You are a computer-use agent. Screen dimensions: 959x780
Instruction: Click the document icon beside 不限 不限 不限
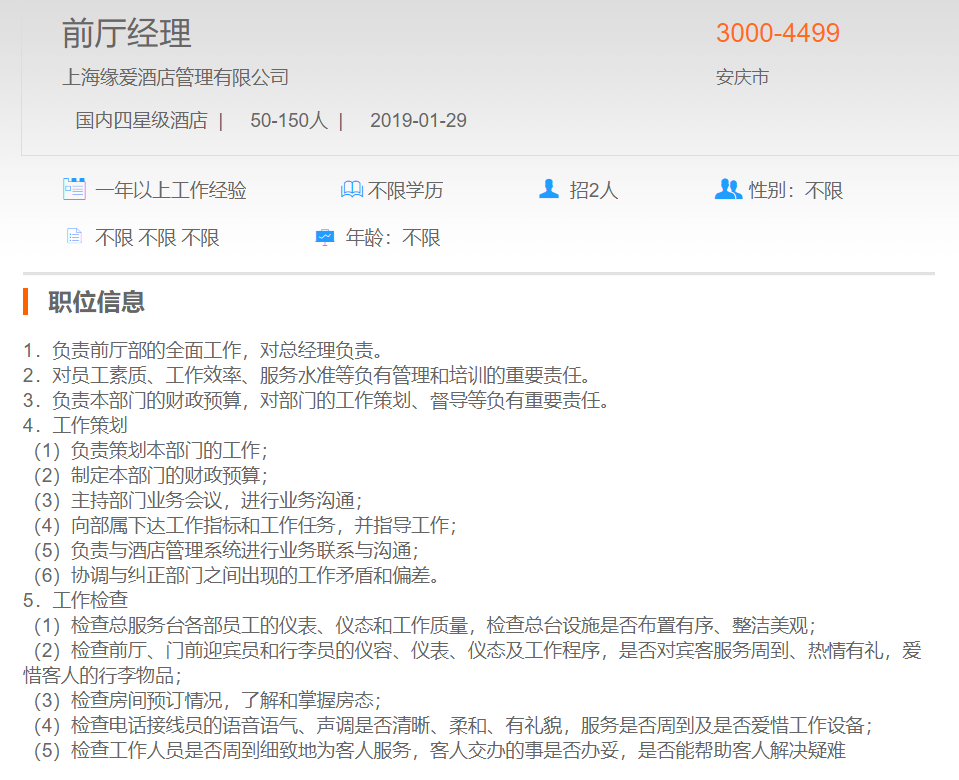(x=74, y=237)
